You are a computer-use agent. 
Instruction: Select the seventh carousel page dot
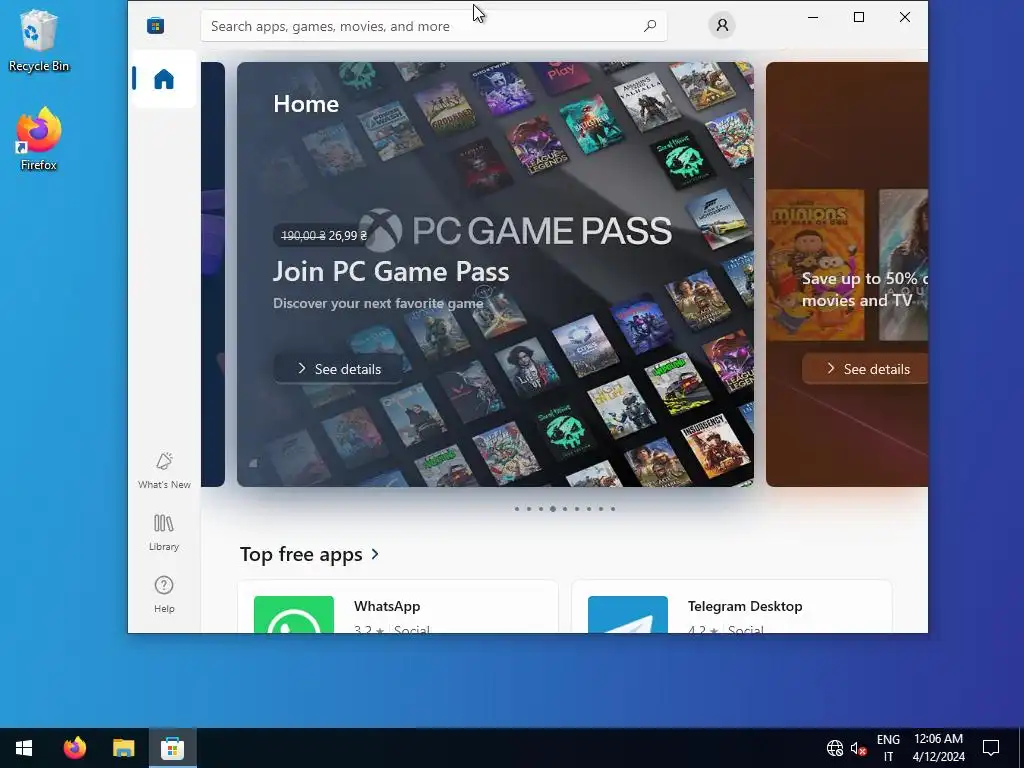pos(588,509)
